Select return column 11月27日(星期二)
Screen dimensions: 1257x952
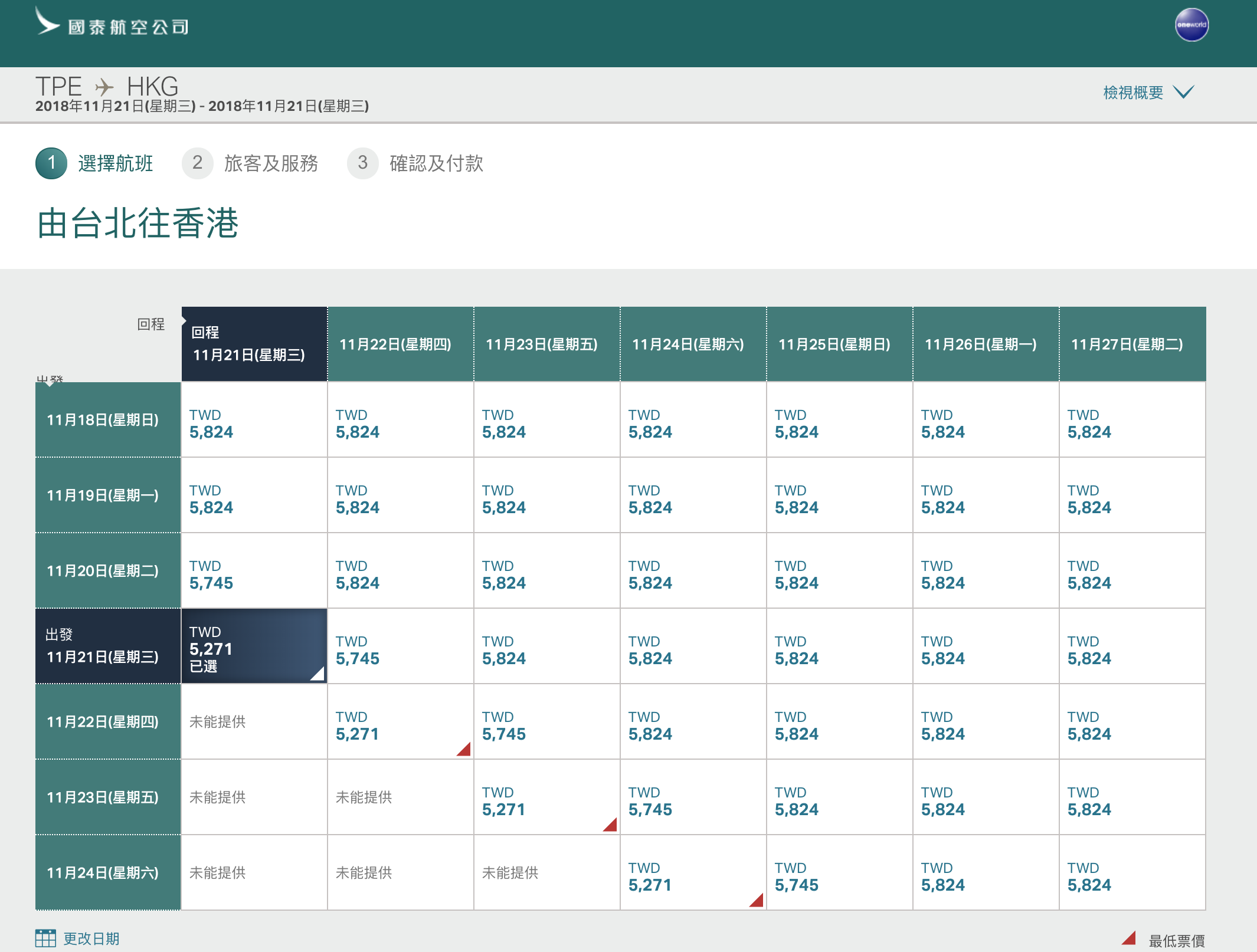click(x=1132, y=344)
